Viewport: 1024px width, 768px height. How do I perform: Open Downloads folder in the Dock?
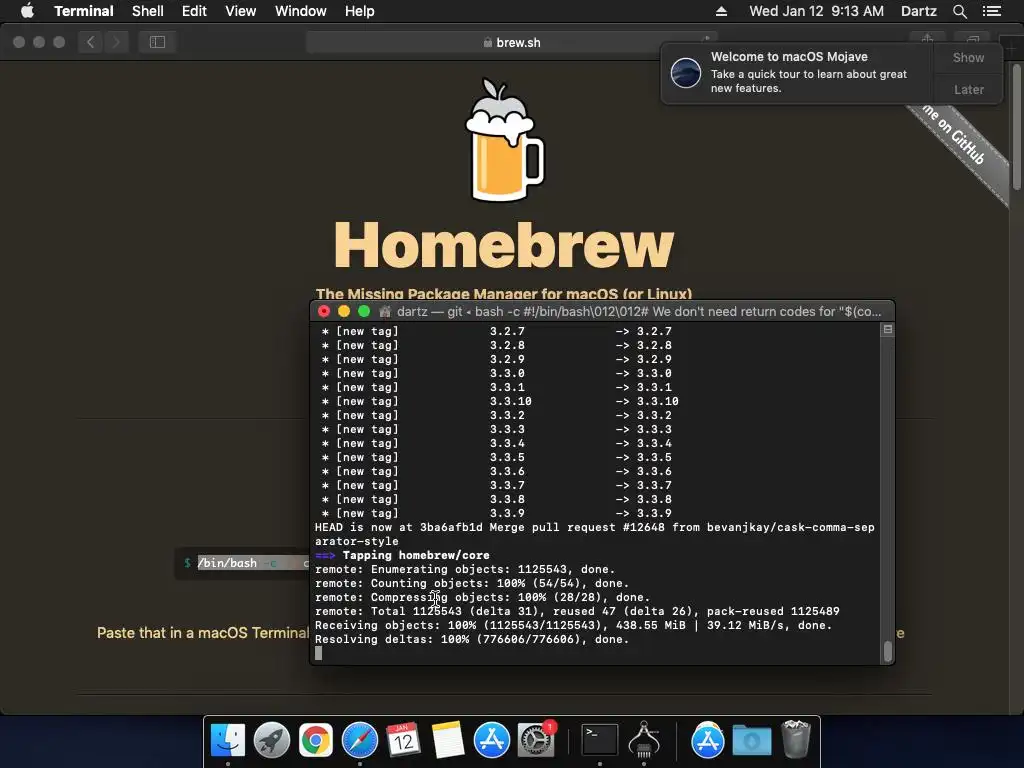coord(752,741)
